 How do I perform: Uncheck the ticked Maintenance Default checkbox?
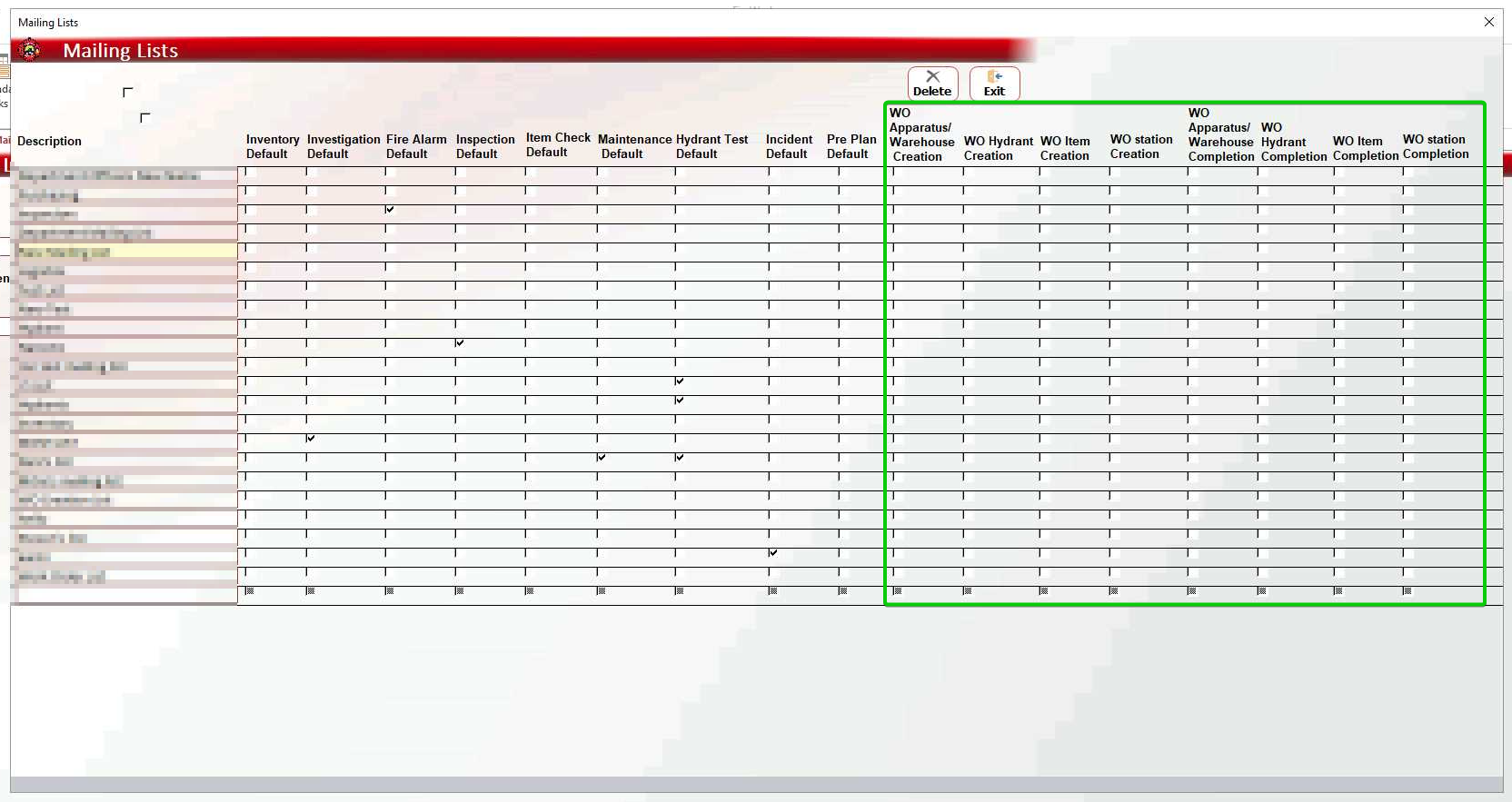coord(602,458)
